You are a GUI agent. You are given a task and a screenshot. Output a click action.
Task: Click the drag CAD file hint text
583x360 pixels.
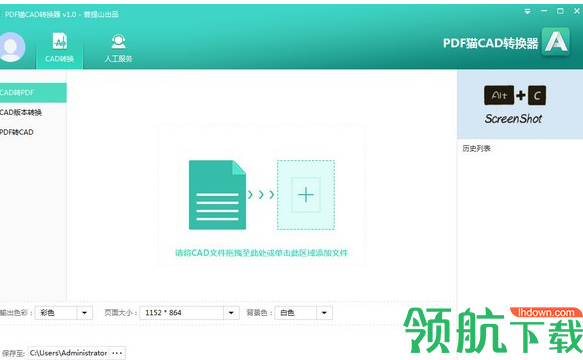[261, 253]
